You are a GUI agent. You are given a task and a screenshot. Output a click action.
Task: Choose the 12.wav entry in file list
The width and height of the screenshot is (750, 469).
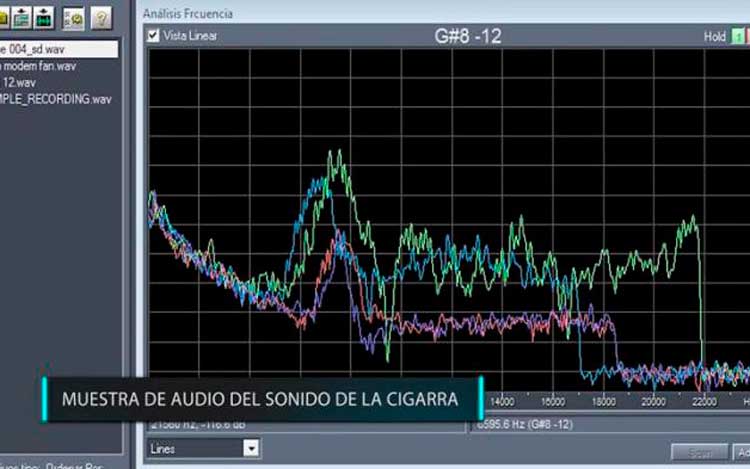click(22, 82)
